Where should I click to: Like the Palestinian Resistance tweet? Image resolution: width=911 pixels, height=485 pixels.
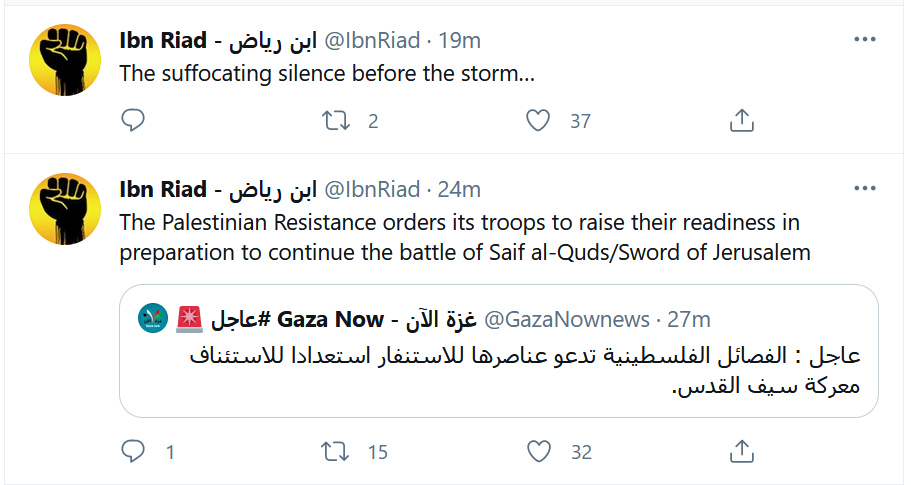[x=538, y=452]
